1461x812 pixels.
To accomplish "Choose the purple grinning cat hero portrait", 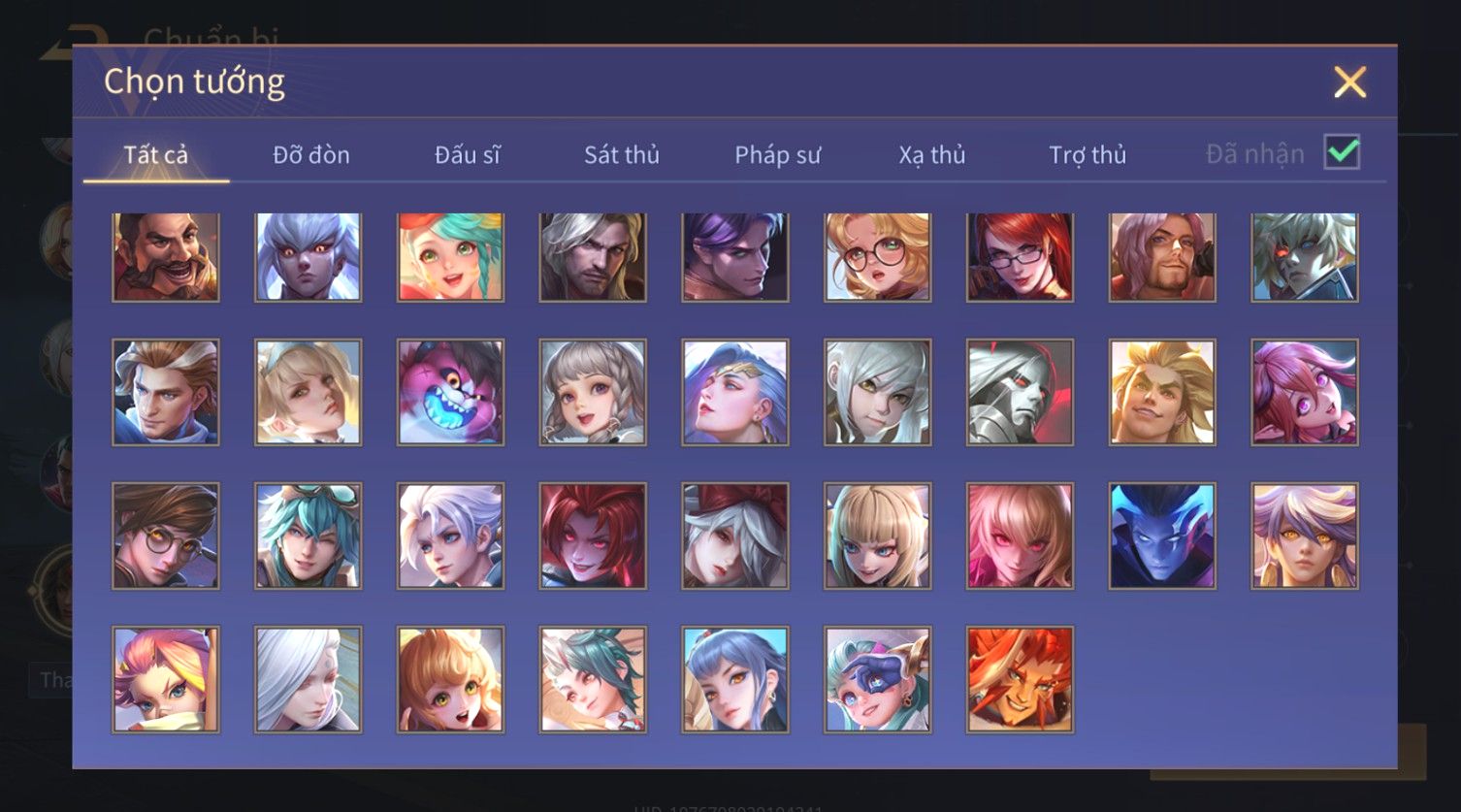I will click(450, 392).
